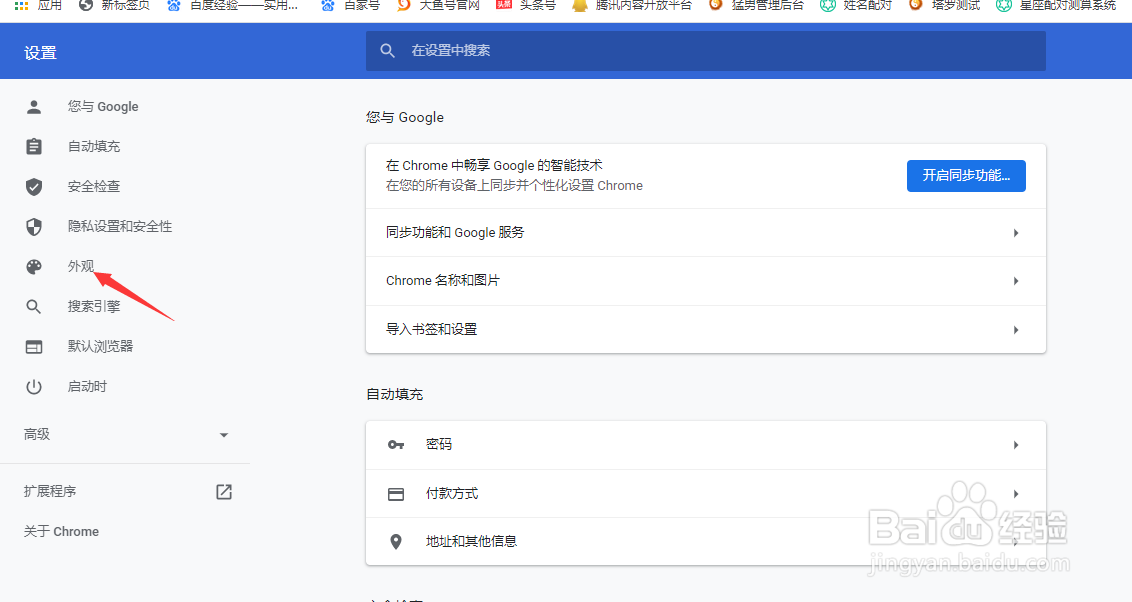Viewport: 1132px width, 602px height.
Task: Click the 开启同步功能 button
Action: (x=966, y=176)
